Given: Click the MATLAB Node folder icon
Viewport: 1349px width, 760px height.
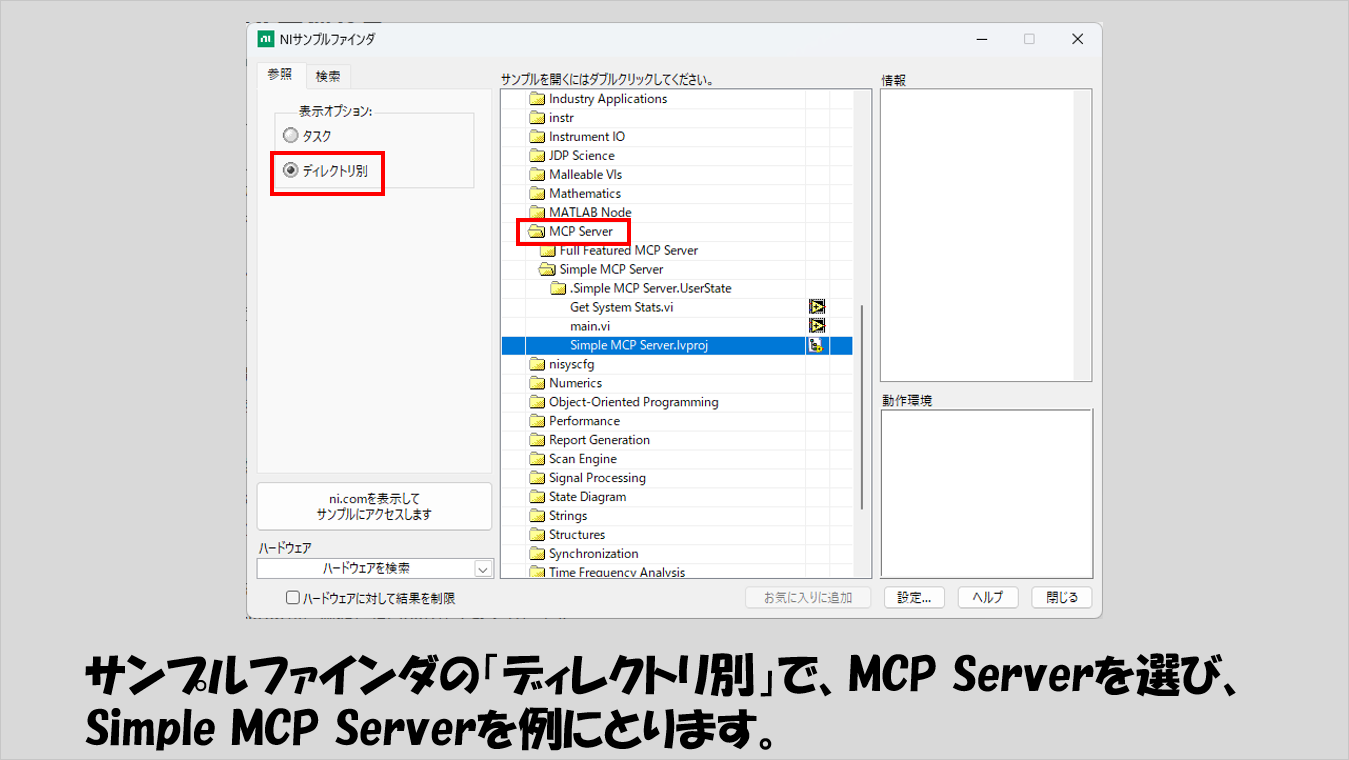Looking at the screenshot, I should tap(537, 213).
